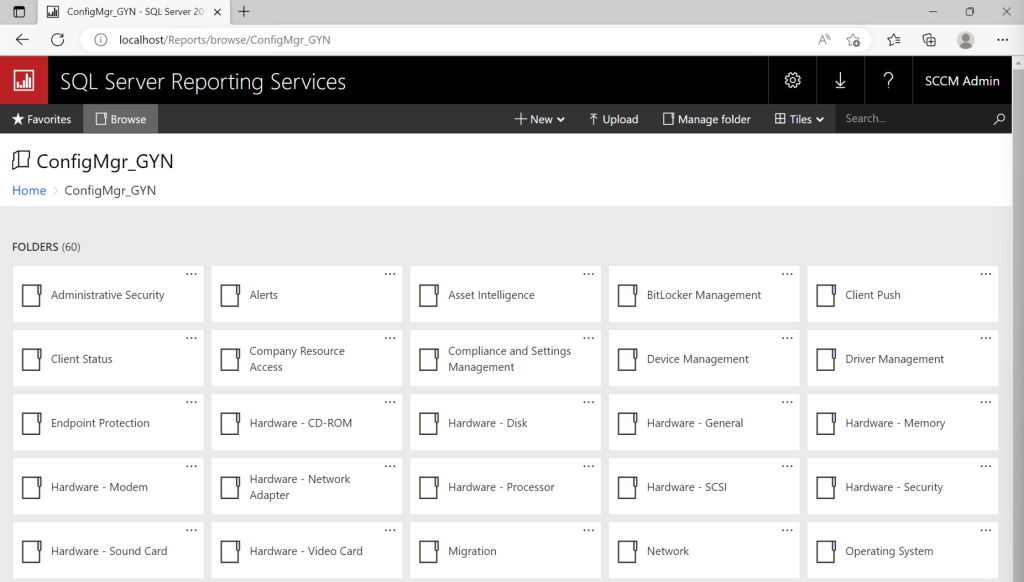Refresh the browser page
The width and height of the screenshot is (1024, 582).
click(57, 40)
